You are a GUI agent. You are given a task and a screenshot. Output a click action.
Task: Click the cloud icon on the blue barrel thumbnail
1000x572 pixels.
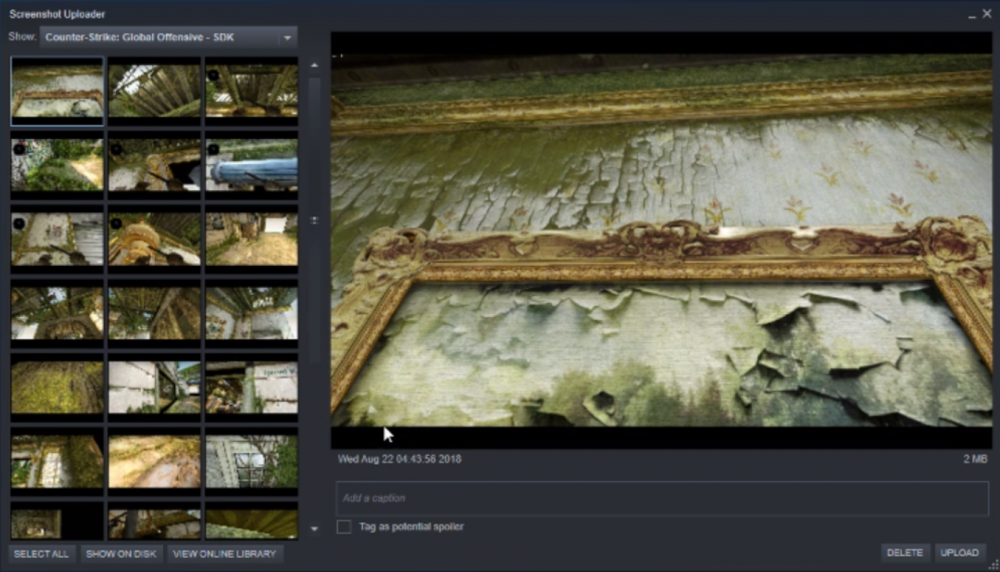[x=213, y=150]
